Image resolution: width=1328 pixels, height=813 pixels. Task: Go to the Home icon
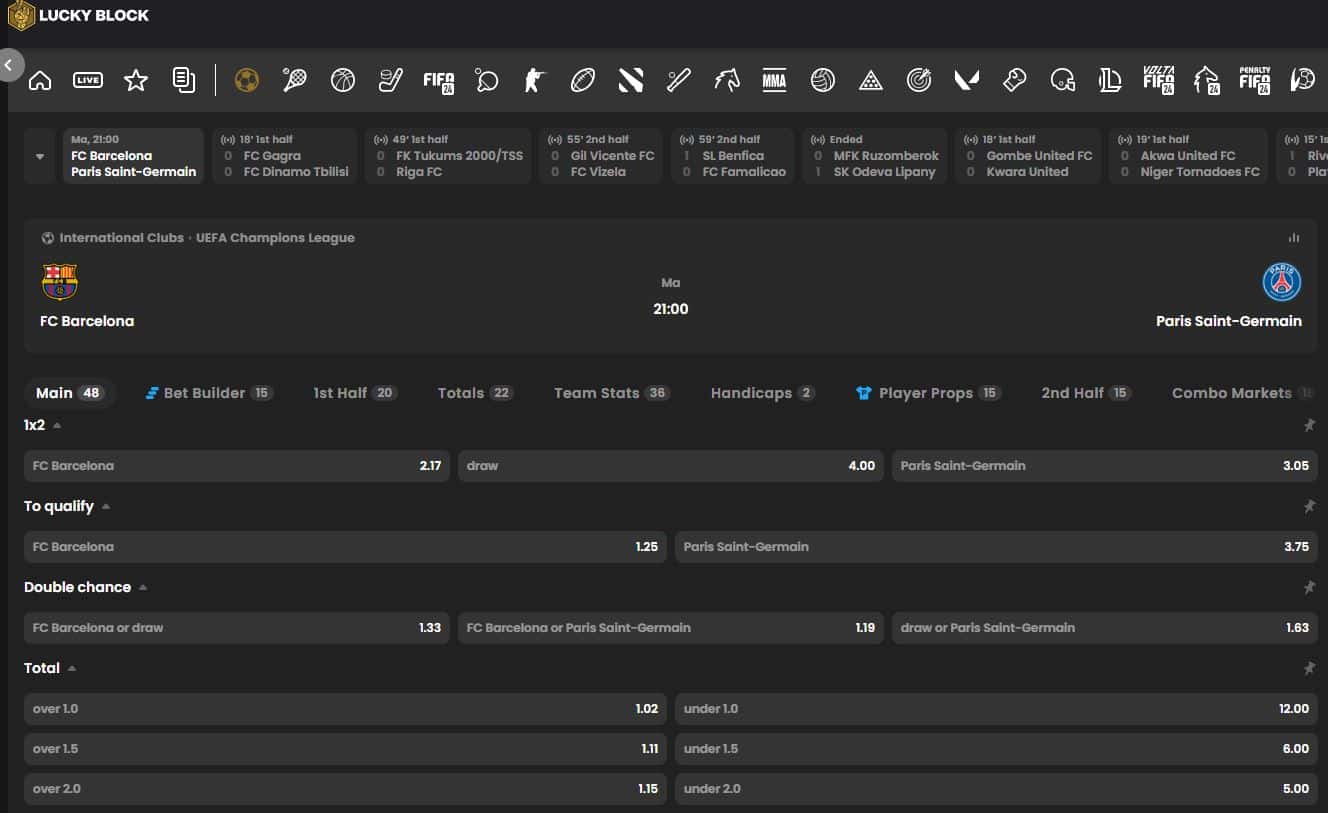40,81
